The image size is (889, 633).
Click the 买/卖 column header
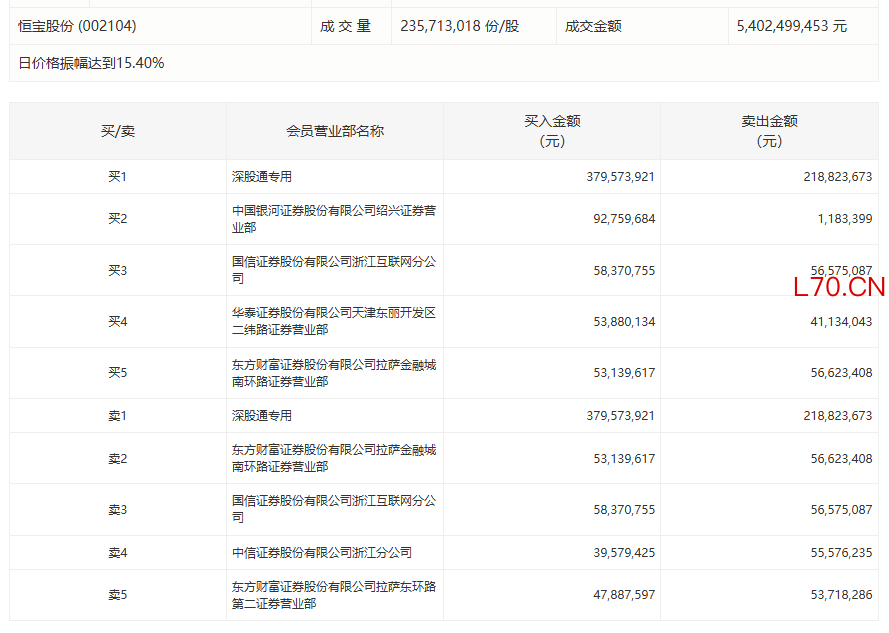117,131
